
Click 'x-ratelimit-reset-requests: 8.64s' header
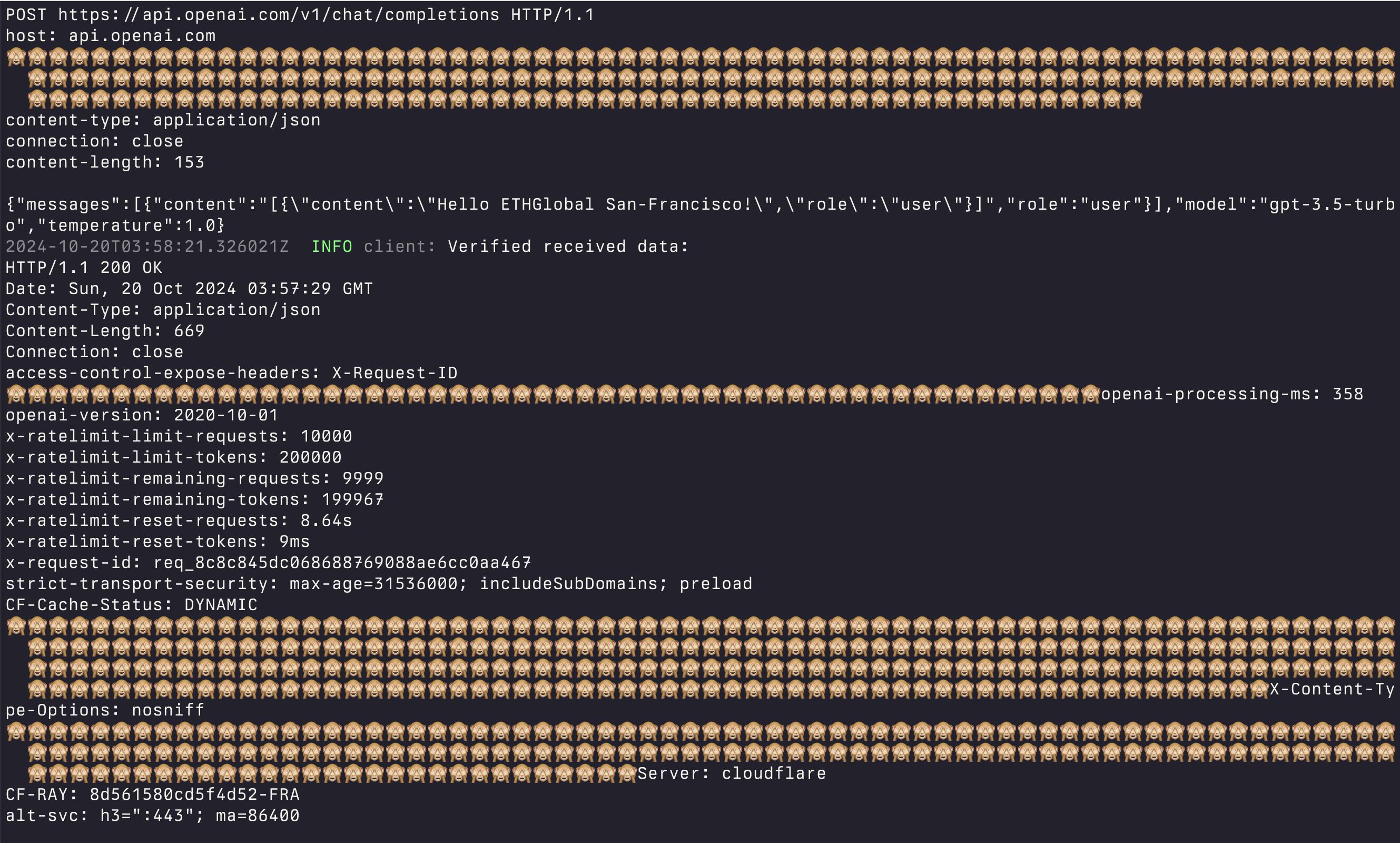pos(179,520)
